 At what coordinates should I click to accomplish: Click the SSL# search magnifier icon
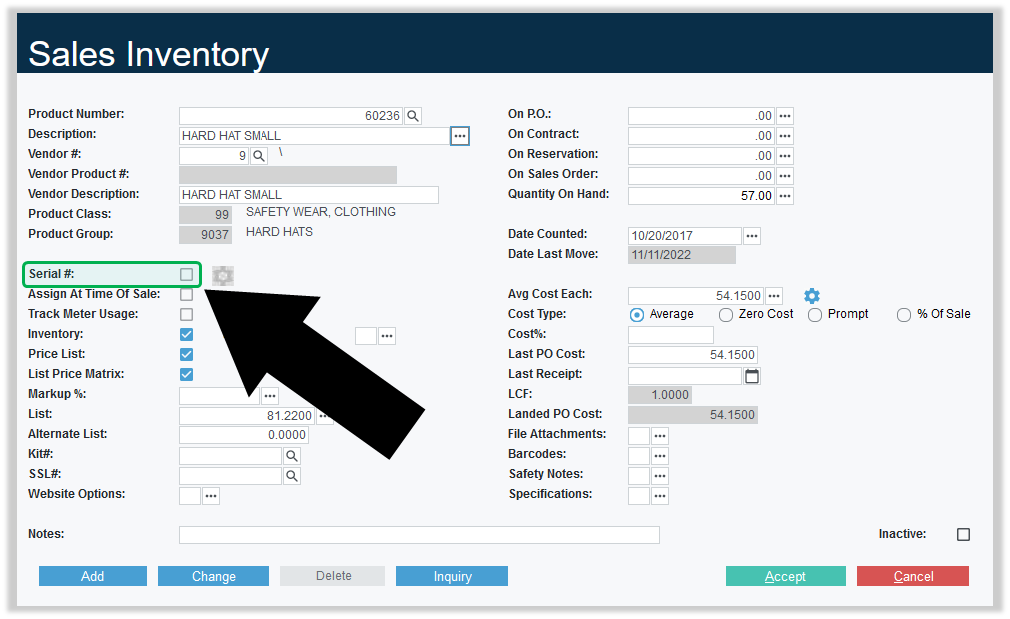tap(292, 476)
